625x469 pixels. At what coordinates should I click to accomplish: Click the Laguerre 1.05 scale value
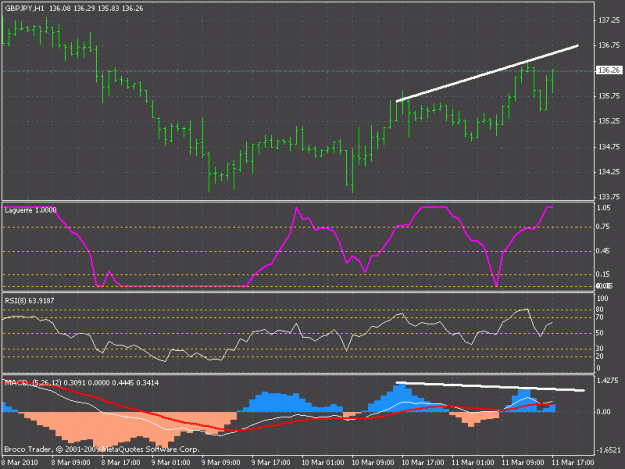click(603, 208)
